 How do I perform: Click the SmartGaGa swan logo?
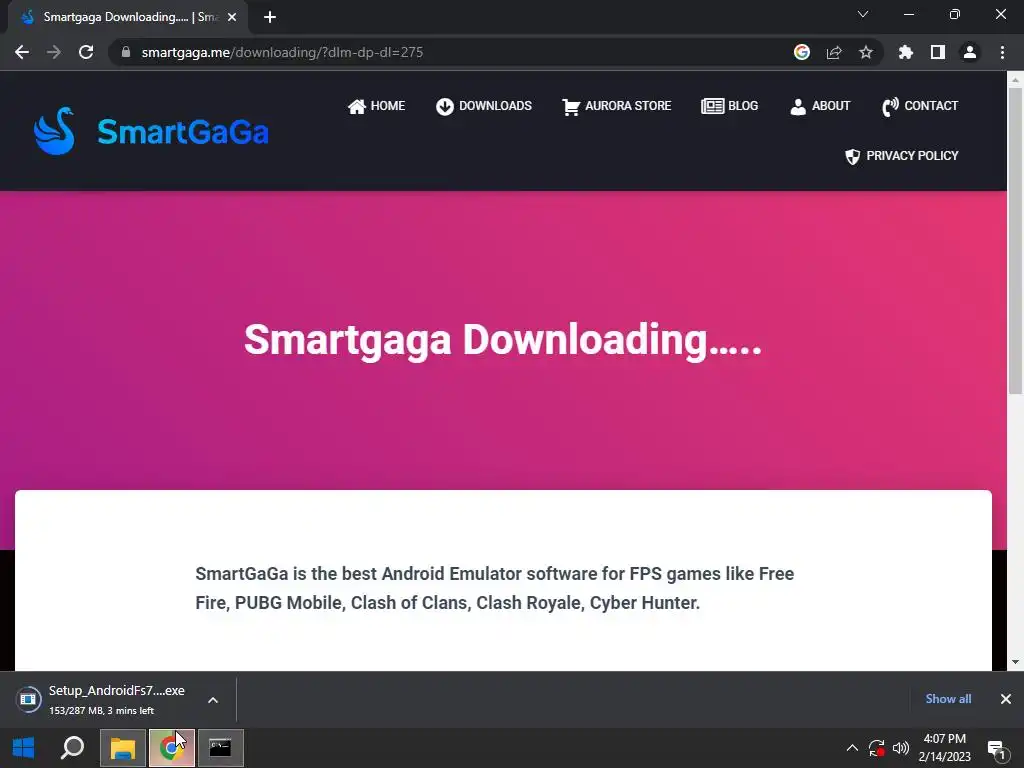[54, 131]
